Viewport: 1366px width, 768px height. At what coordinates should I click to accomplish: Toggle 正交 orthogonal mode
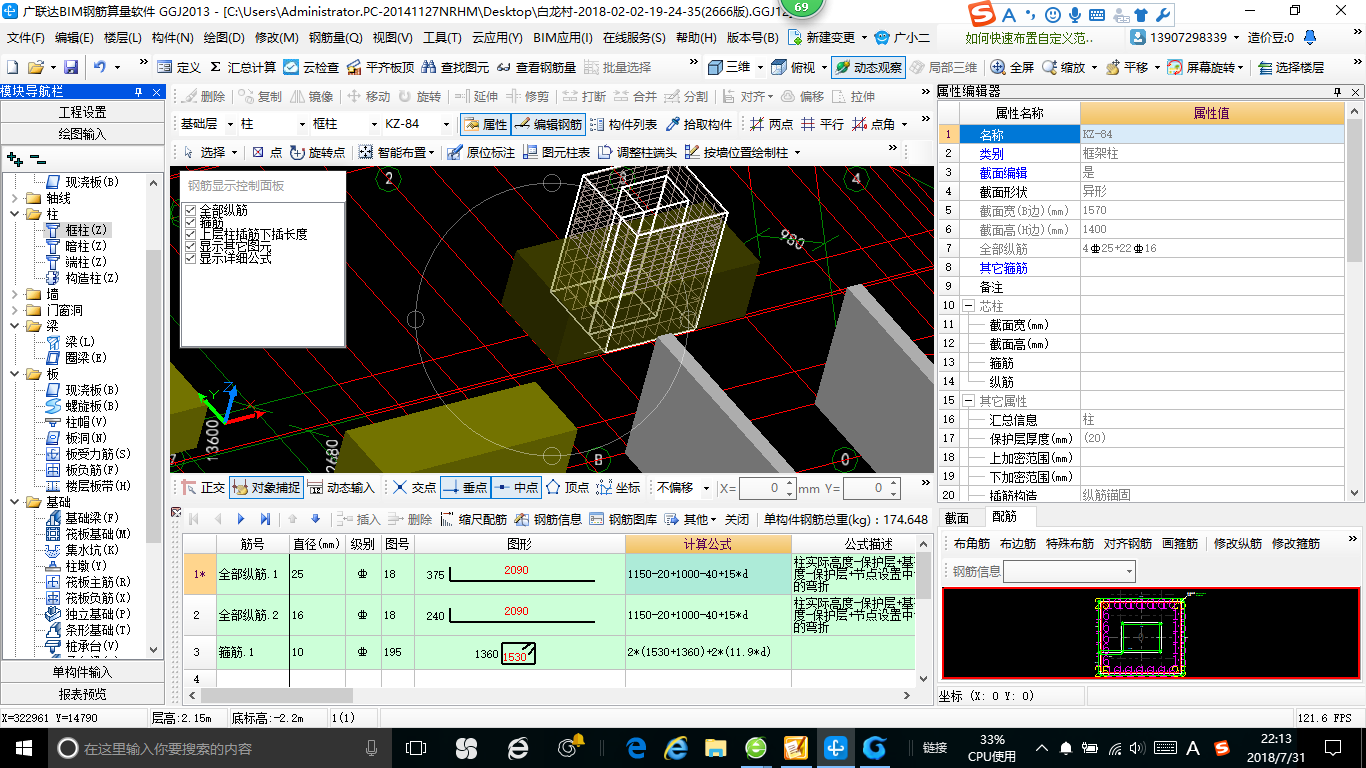point(203,487)
